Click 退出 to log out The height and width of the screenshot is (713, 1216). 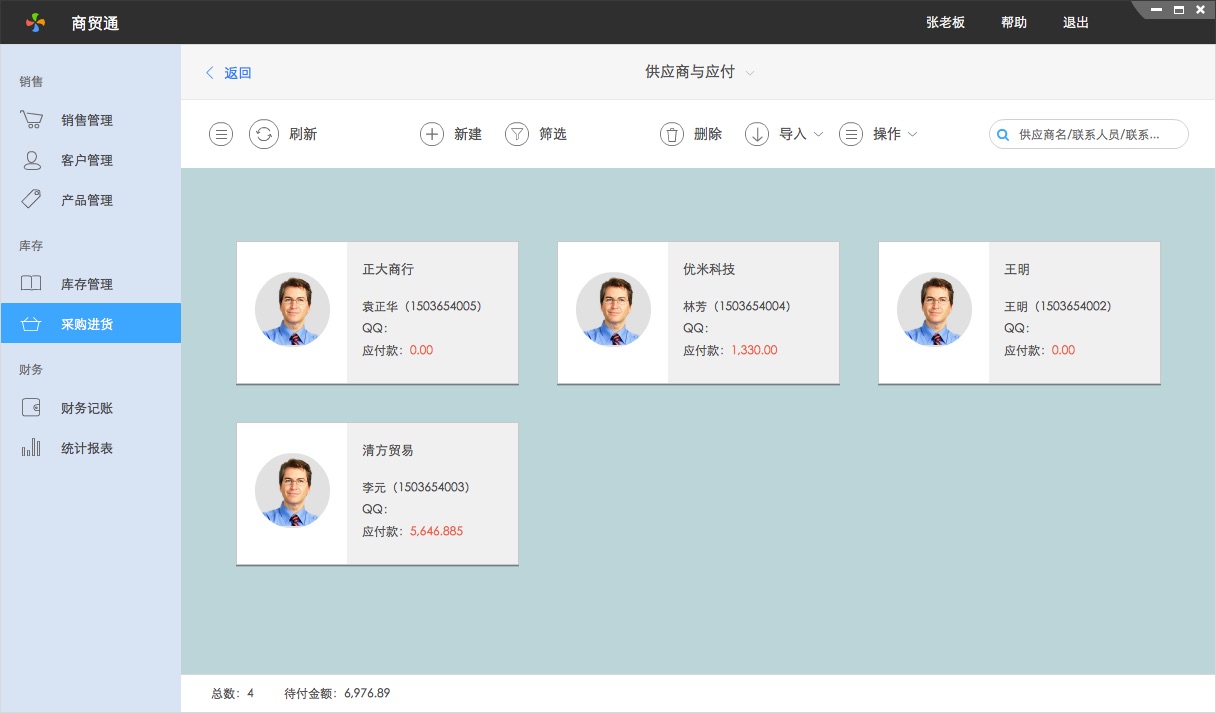1075,22
